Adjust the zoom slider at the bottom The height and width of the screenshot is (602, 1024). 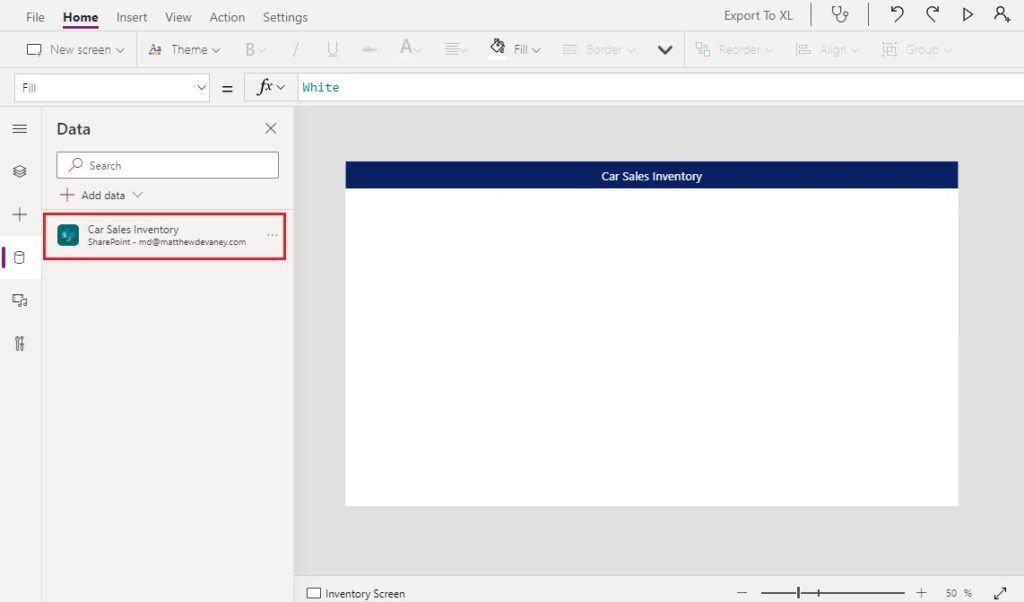click(800, 592)
